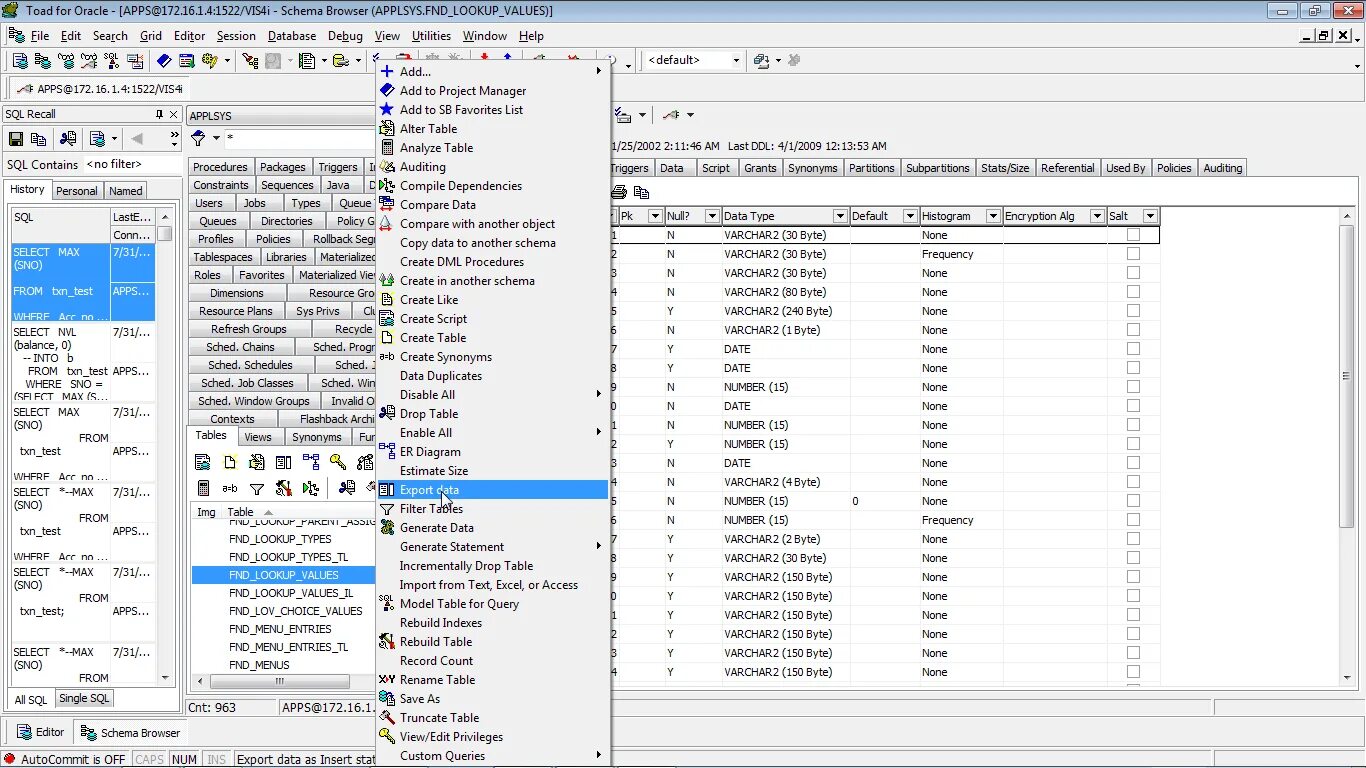The height and width of the screenshot is (768, 1366).
Task: Open the Encryption Alg column dropdown
Action: click(x=1097, y=216)
